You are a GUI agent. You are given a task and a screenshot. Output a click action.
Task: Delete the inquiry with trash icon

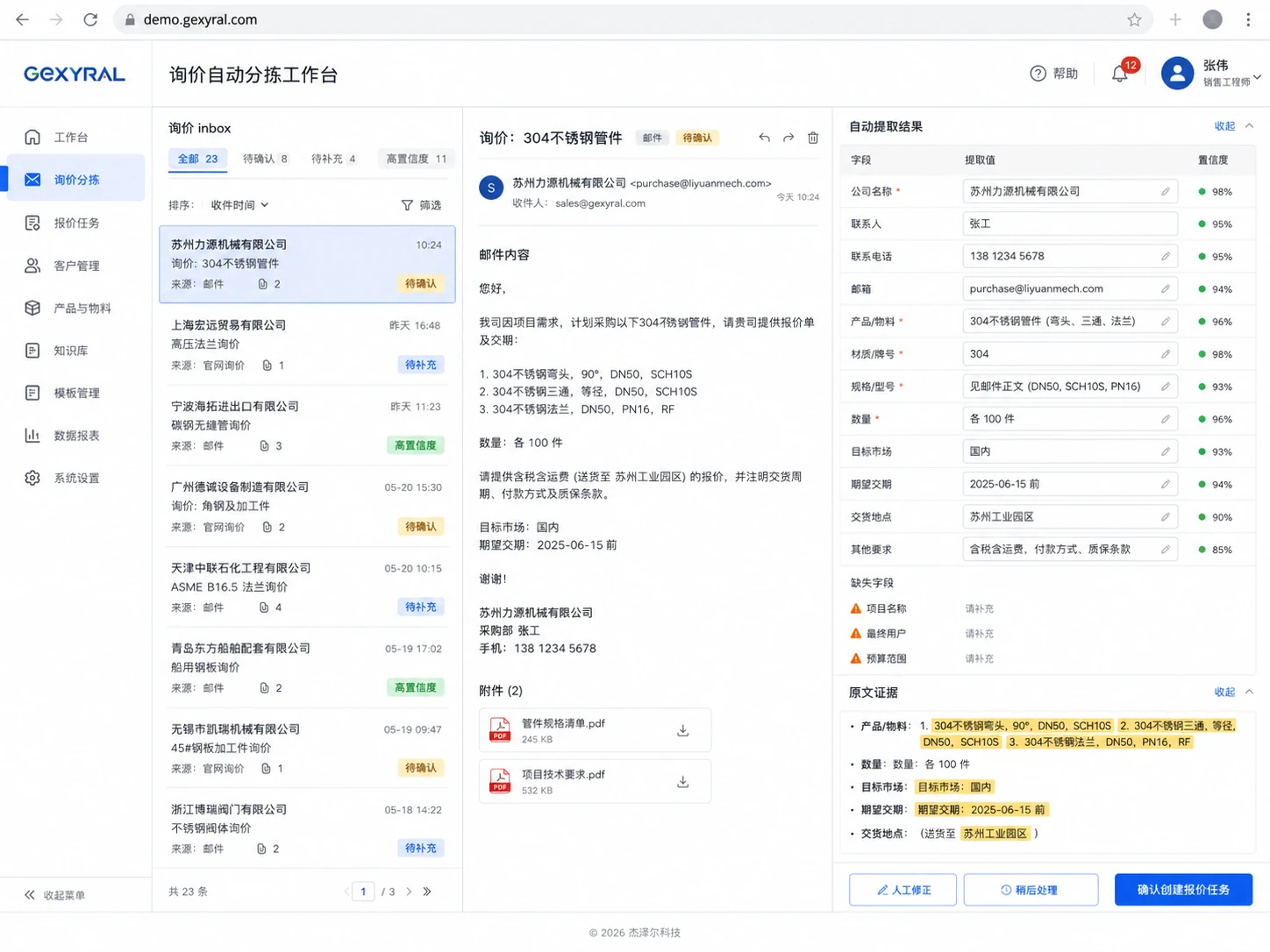(x=813, y=138)
